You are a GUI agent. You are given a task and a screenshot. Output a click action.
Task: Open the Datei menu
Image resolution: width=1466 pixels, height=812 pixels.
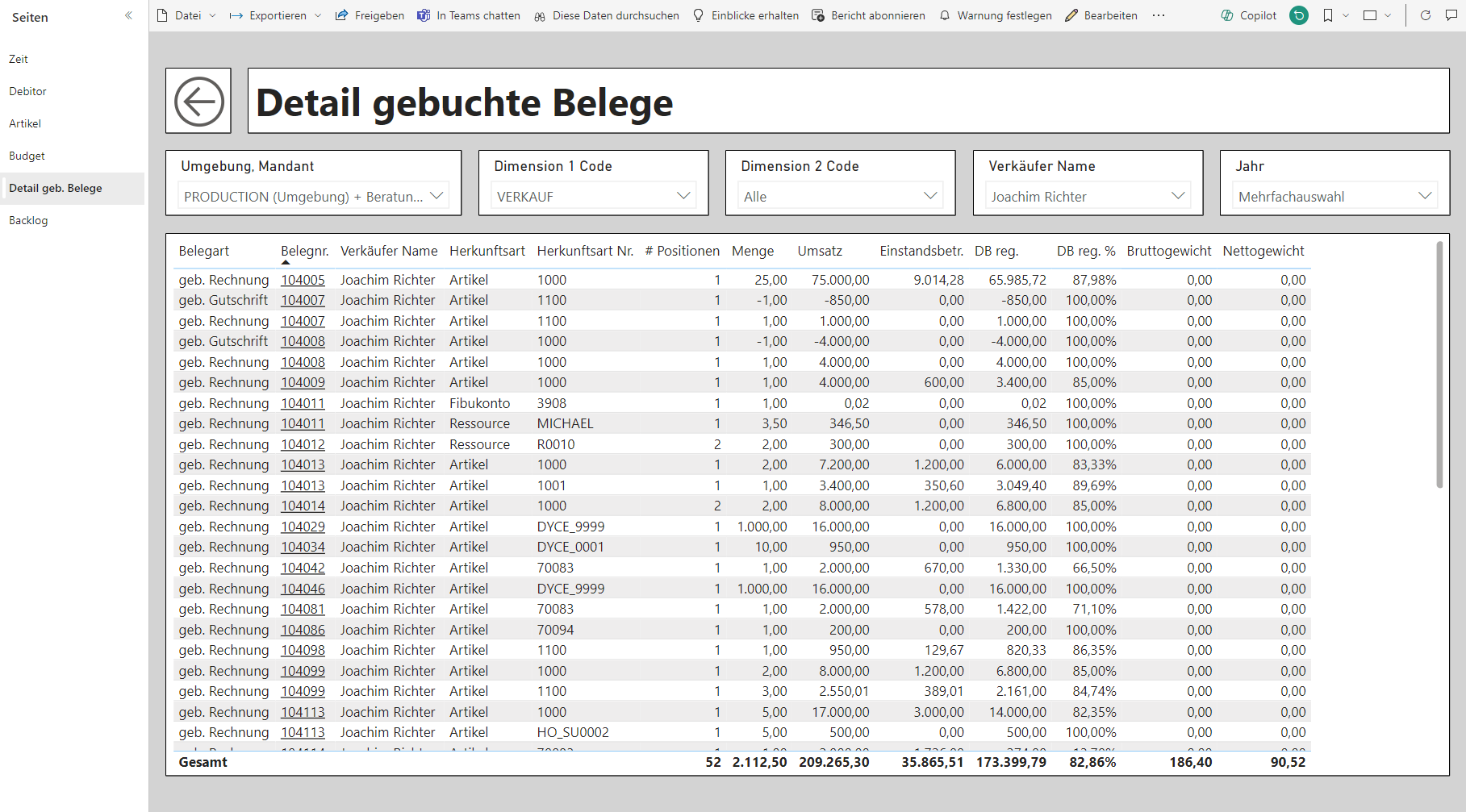(x=187, y=15)
